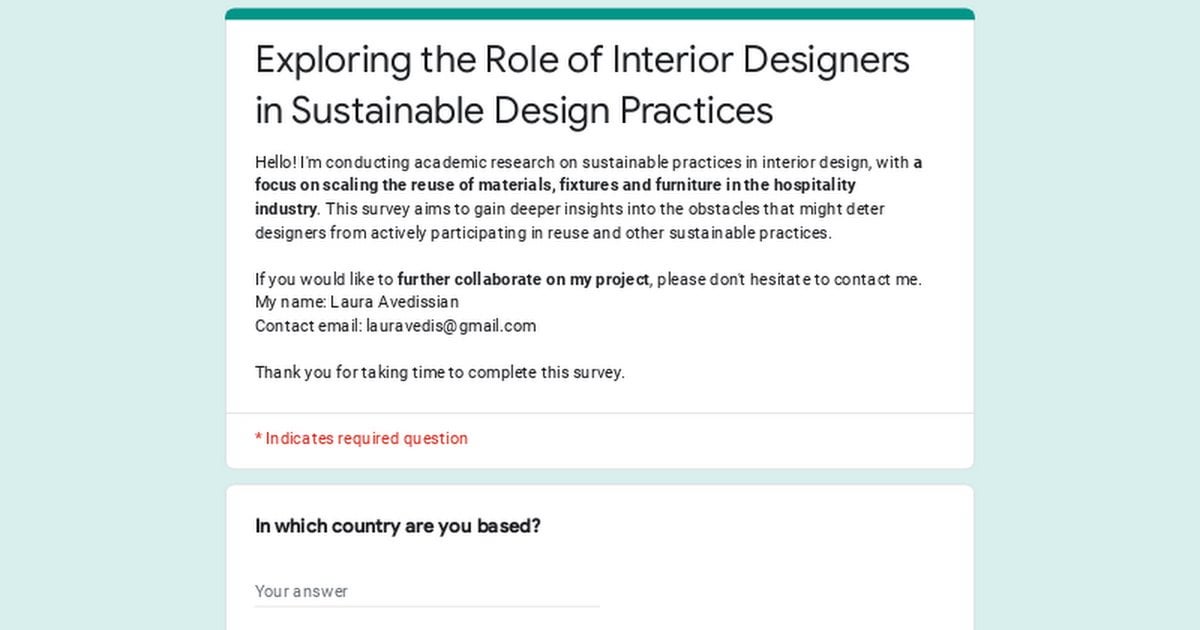Click the bold word "industry" in the description

pos(286,209)
